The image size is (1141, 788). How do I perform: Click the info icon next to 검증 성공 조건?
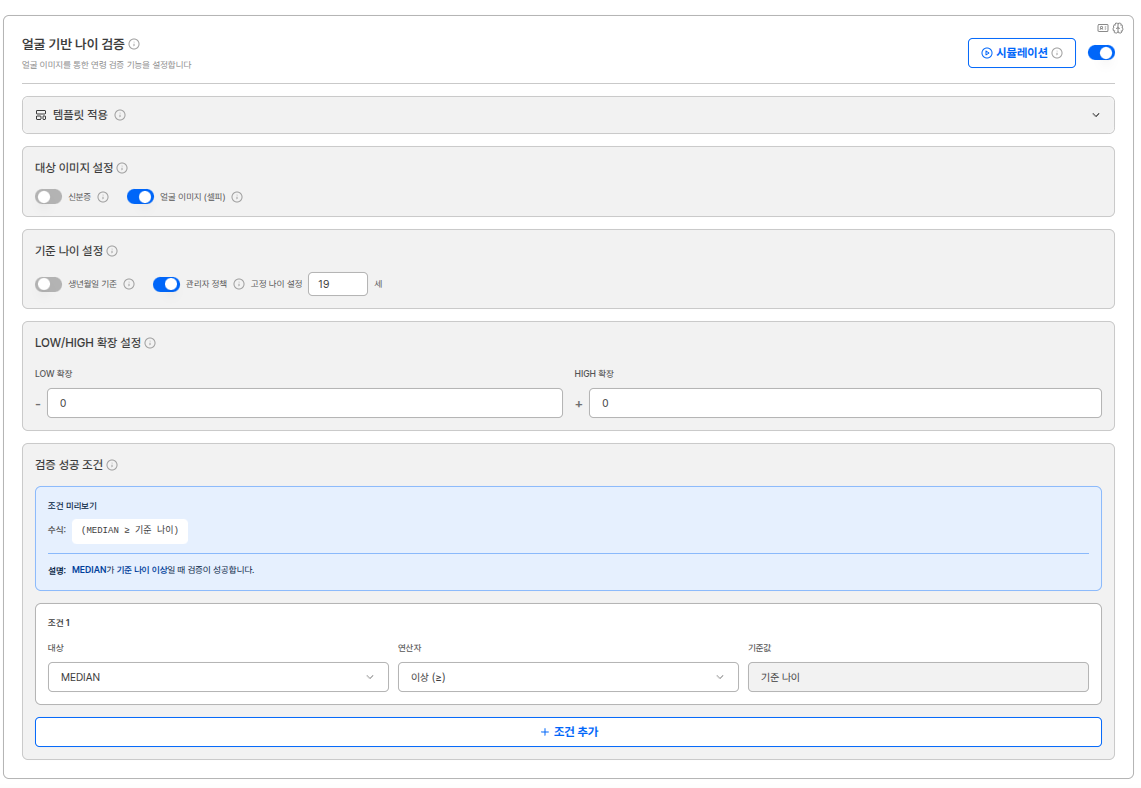click(112, 465)
